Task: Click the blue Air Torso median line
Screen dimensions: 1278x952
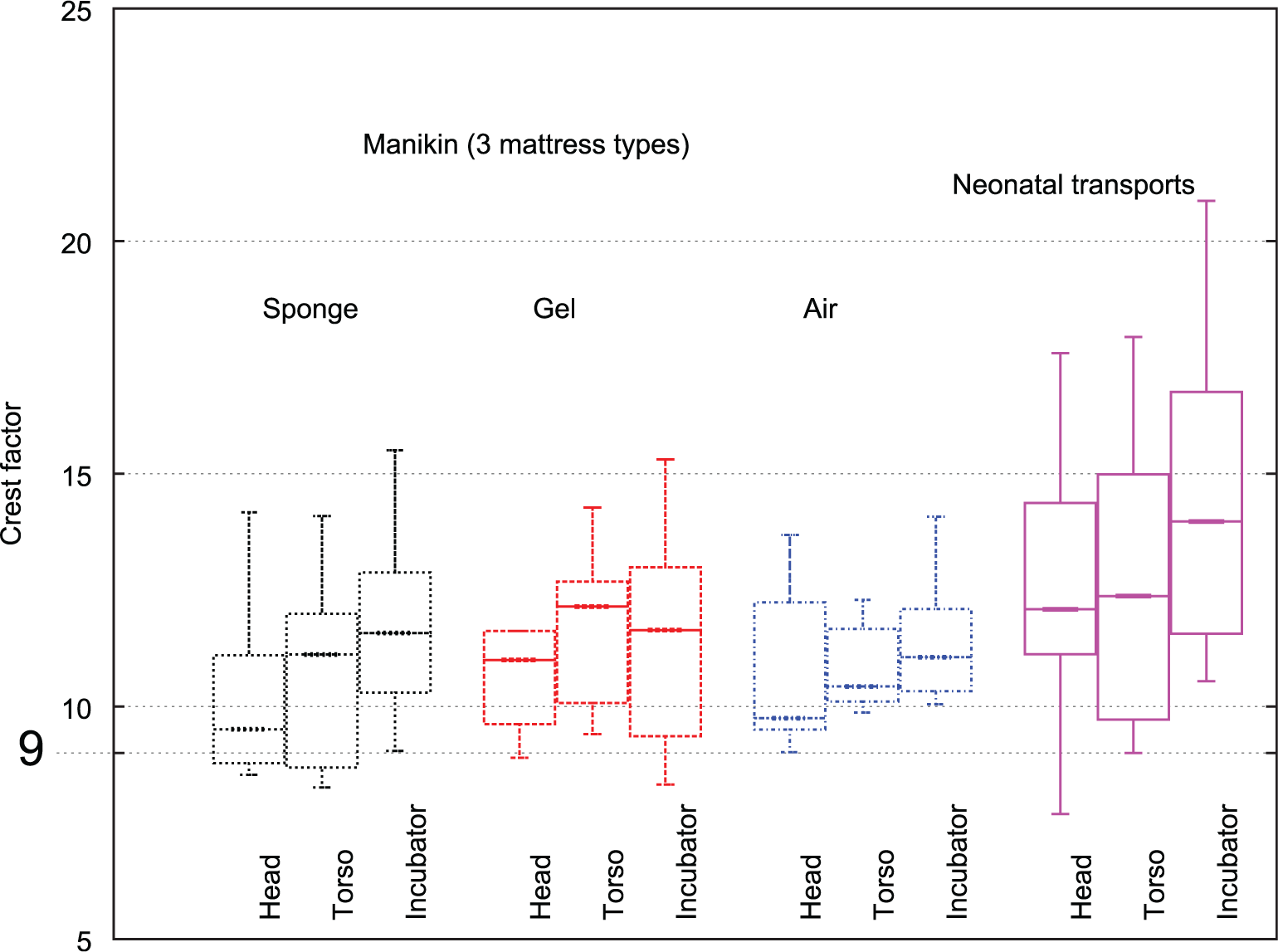Action: tap(863, 686)
